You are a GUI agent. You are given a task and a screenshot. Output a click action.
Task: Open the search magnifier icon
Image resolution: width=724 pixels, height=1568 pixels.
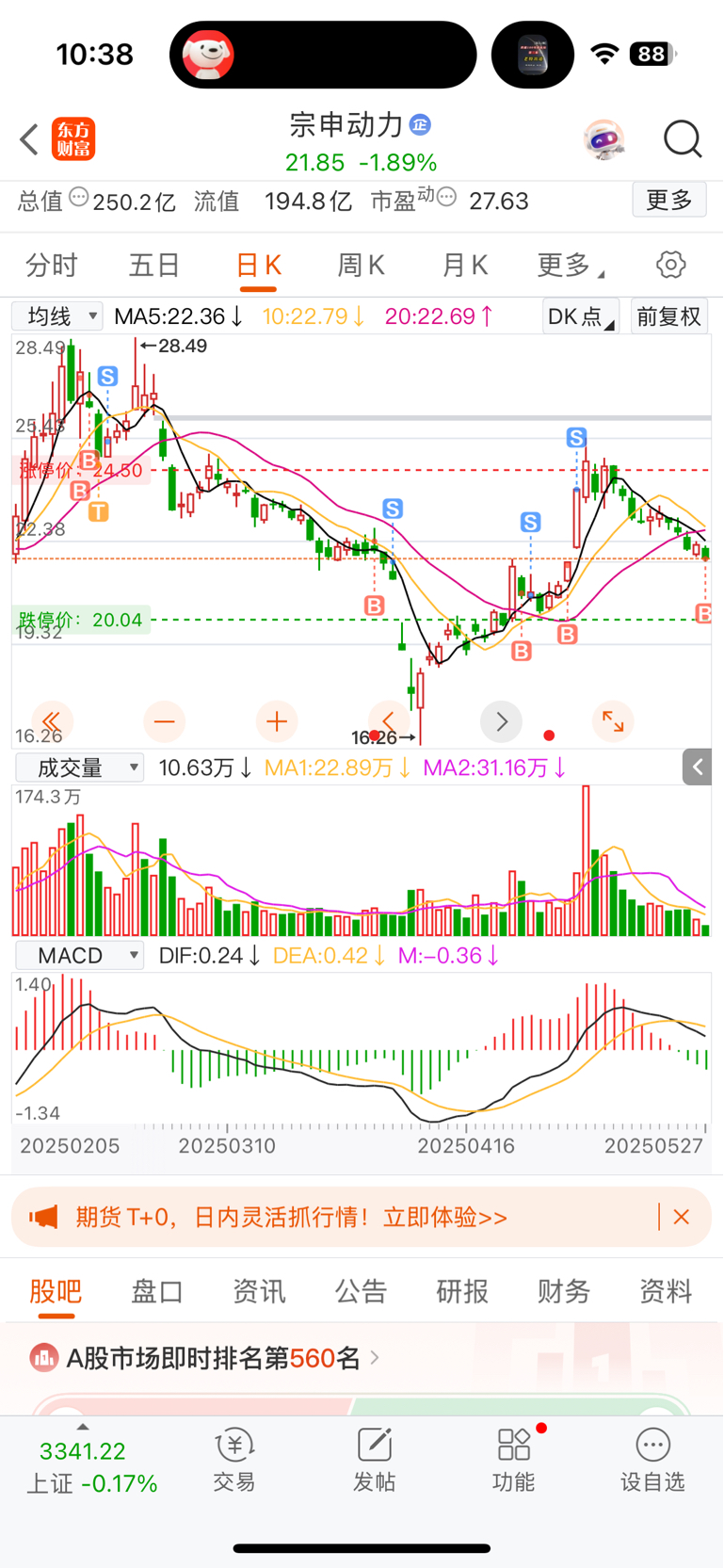(683, 139)
